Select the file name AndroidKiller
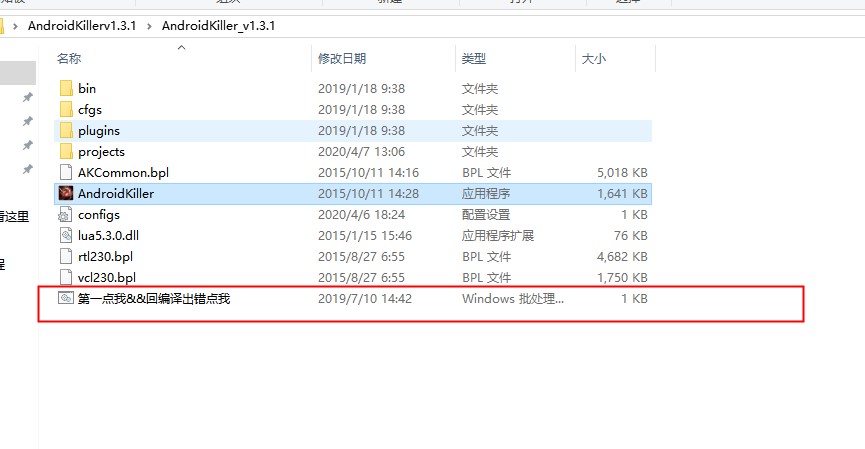 [x=116, y=194]
